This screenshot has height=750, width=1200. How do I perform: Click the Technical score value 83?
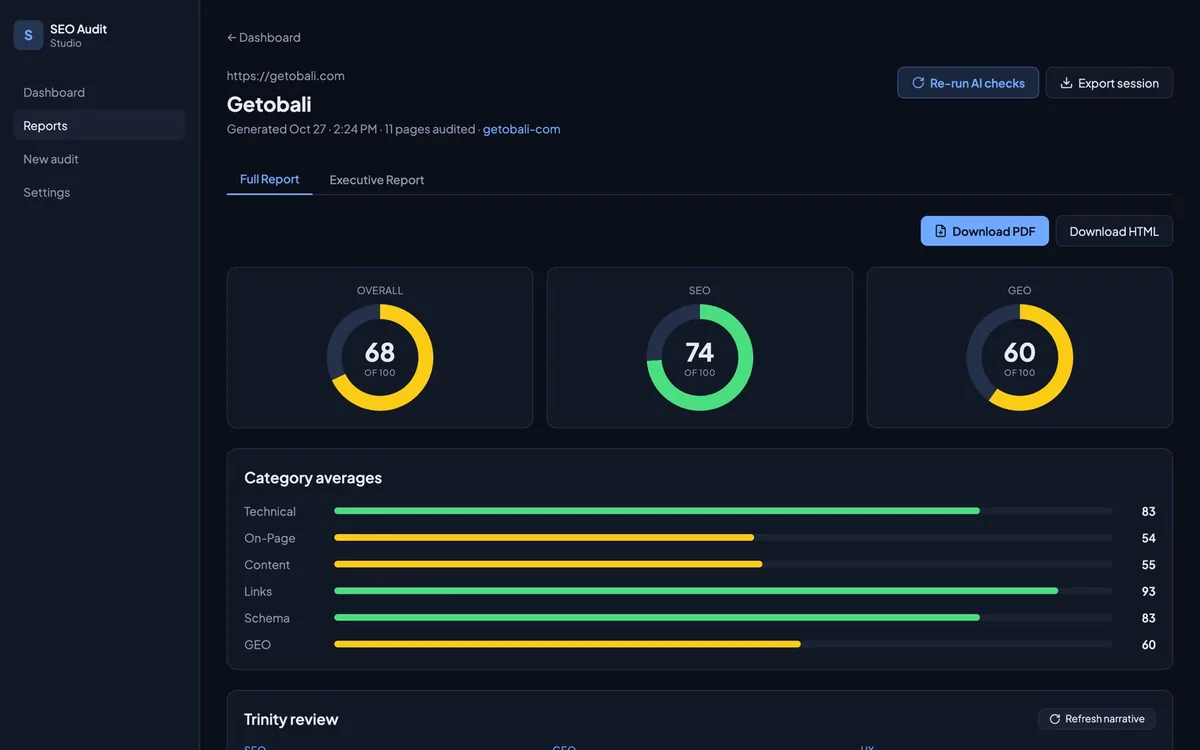(x=1148, y=511)
